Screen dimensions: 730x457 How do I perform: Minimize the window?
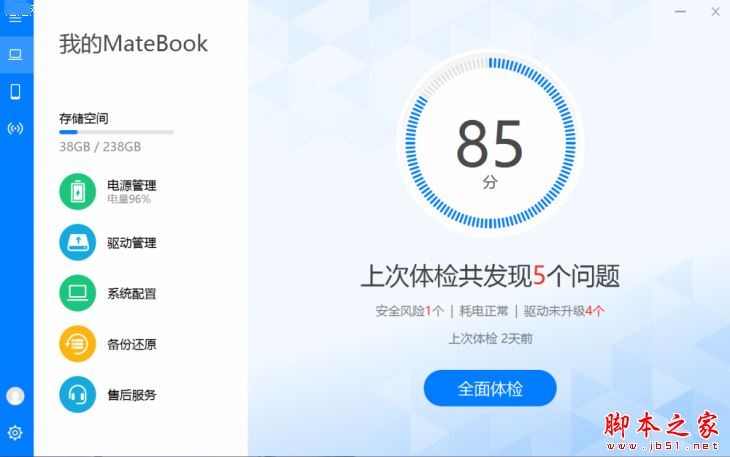tap(680, 12)
